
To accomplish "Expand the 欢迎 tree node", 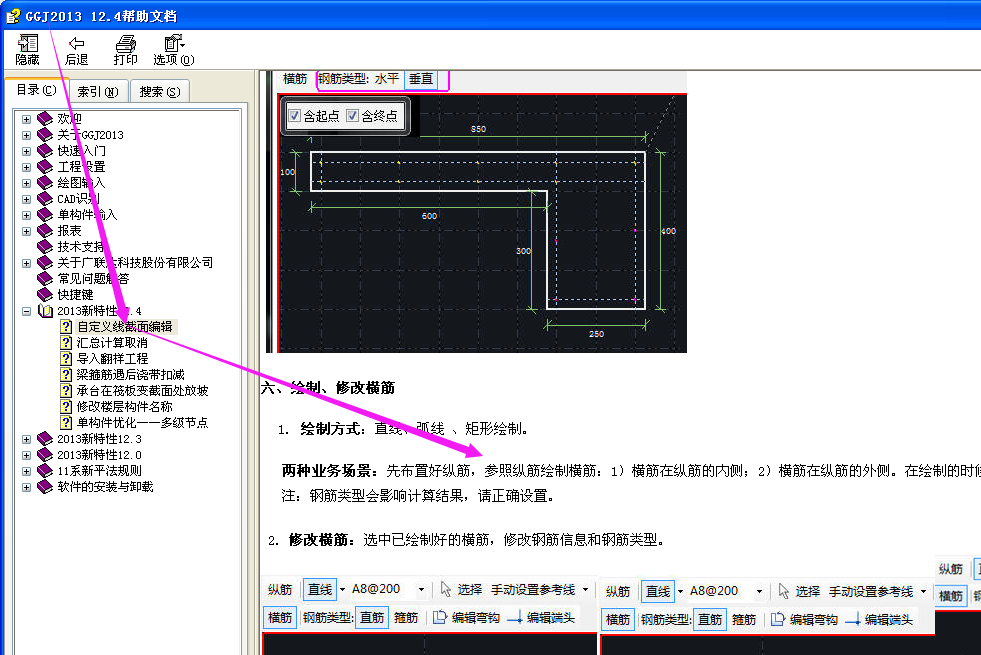I will [26, 119].
